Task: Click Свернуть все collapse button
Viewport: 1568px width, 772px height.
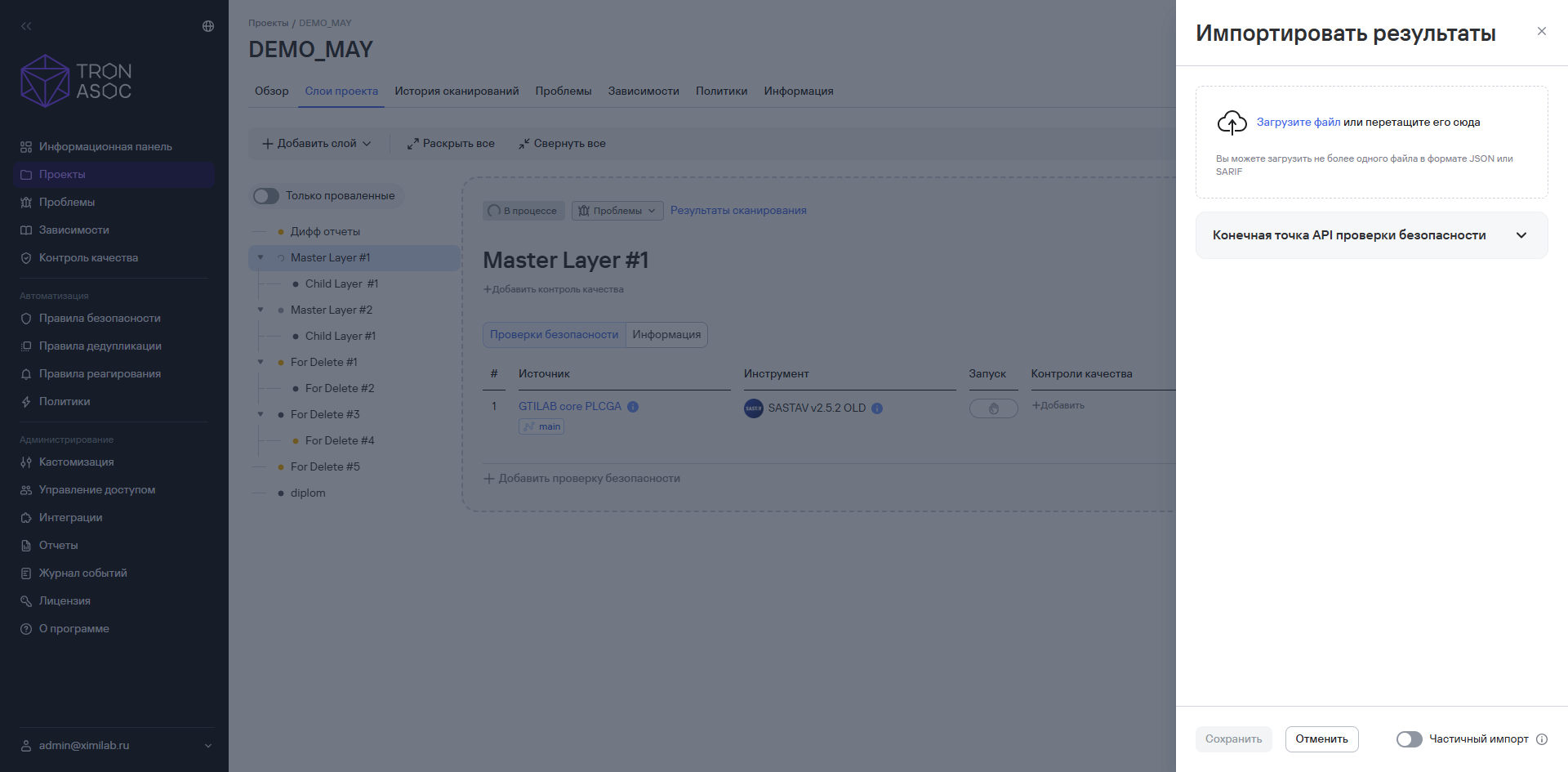Action: click(562, 144)
